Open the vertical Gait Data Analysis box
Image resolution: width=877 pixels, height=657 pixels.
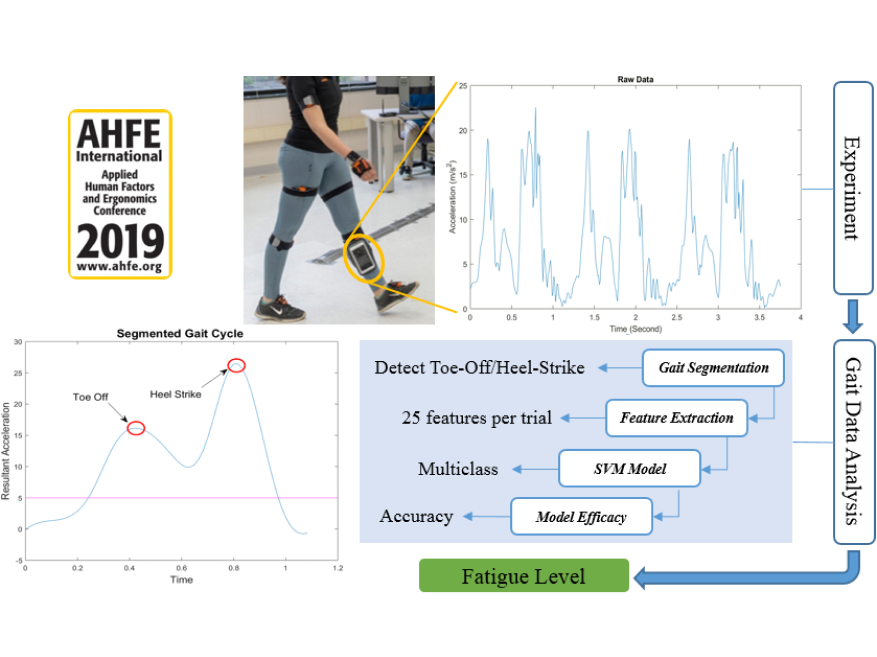coord(853,443)
